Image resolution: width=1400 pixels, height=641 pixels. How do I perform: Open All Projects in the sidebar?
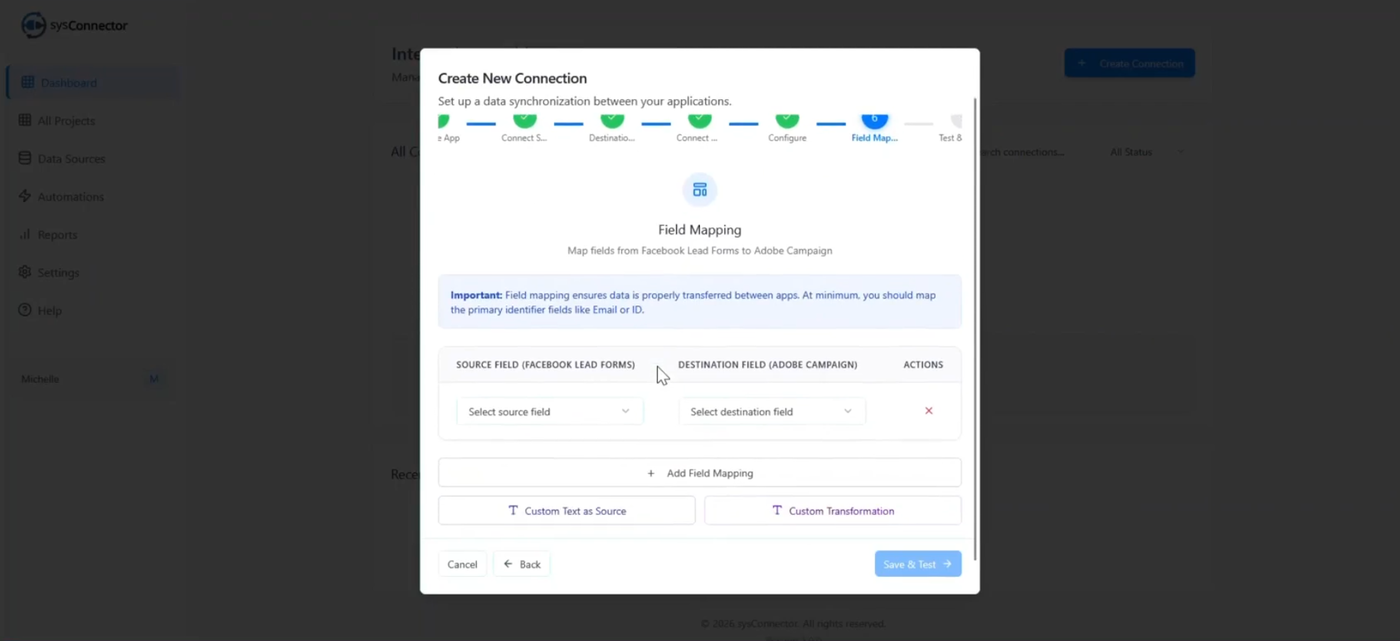[x=66, y=121]
